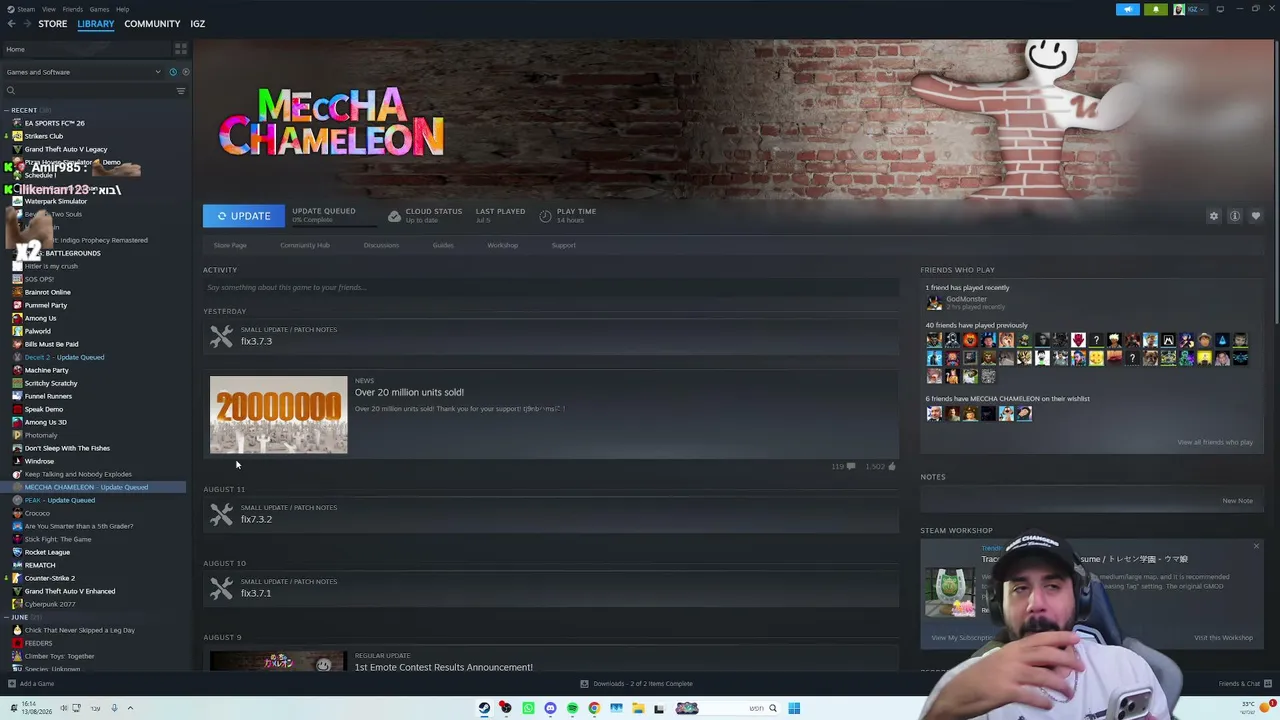Open 1st Emote Contest Results Announcement
Screen dimensions: 1280x720
(443, 667)
